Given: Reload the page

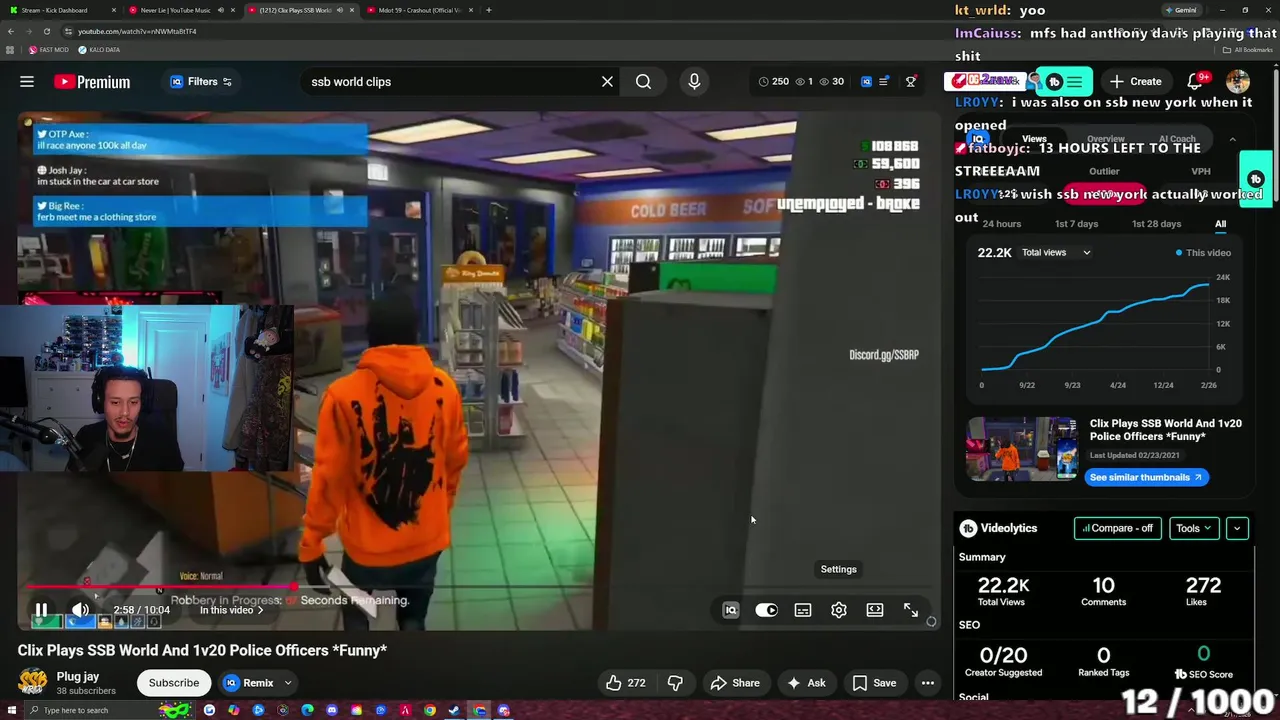Looking at the screenshot, I should click(x=46, y=31).
